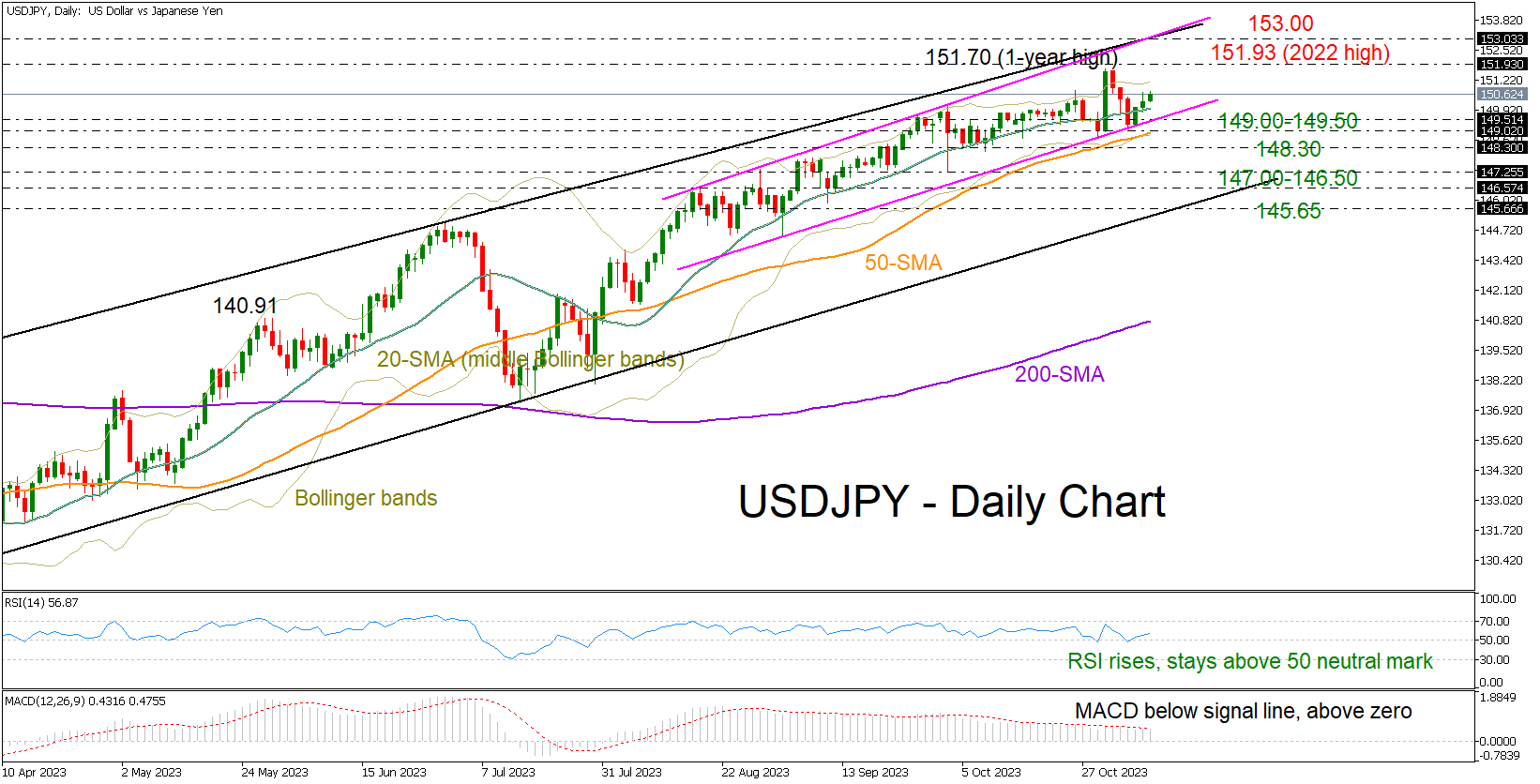Click the 20-SMA middle Bollinger bands label
1540x784 pixels.
click(x=531, y=359)
